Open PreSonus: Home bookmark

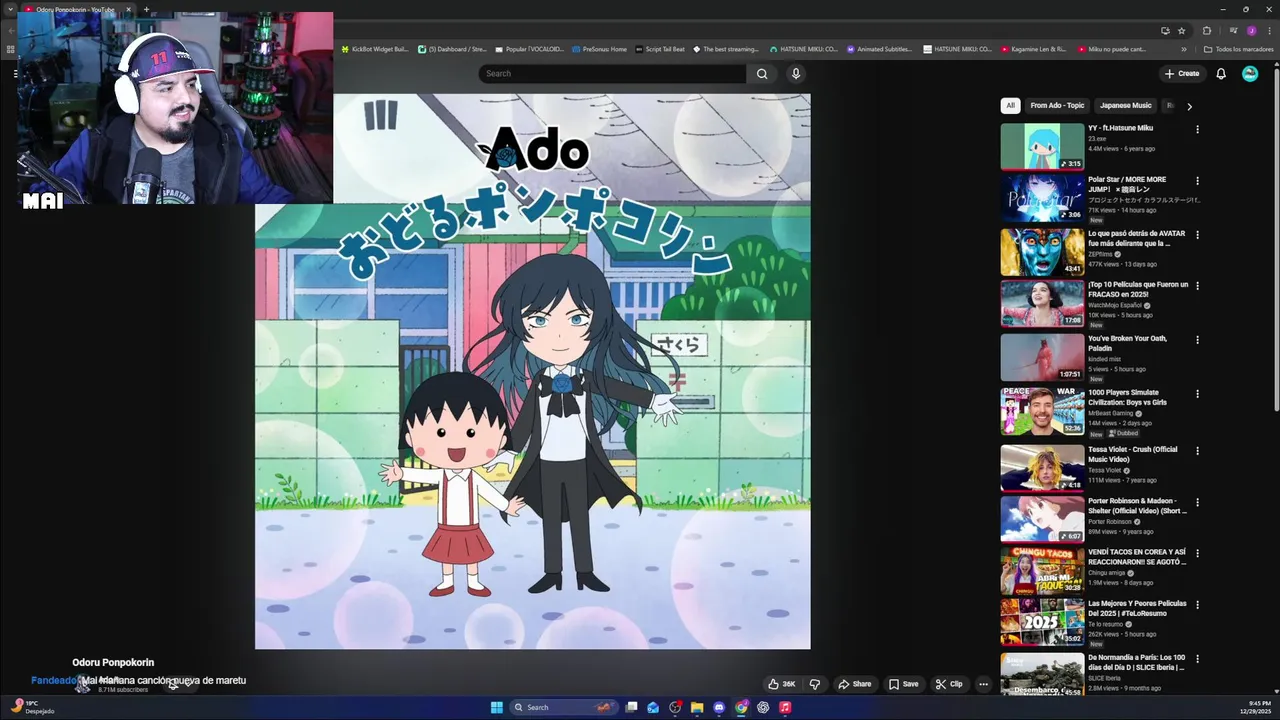tap(600, 49)
